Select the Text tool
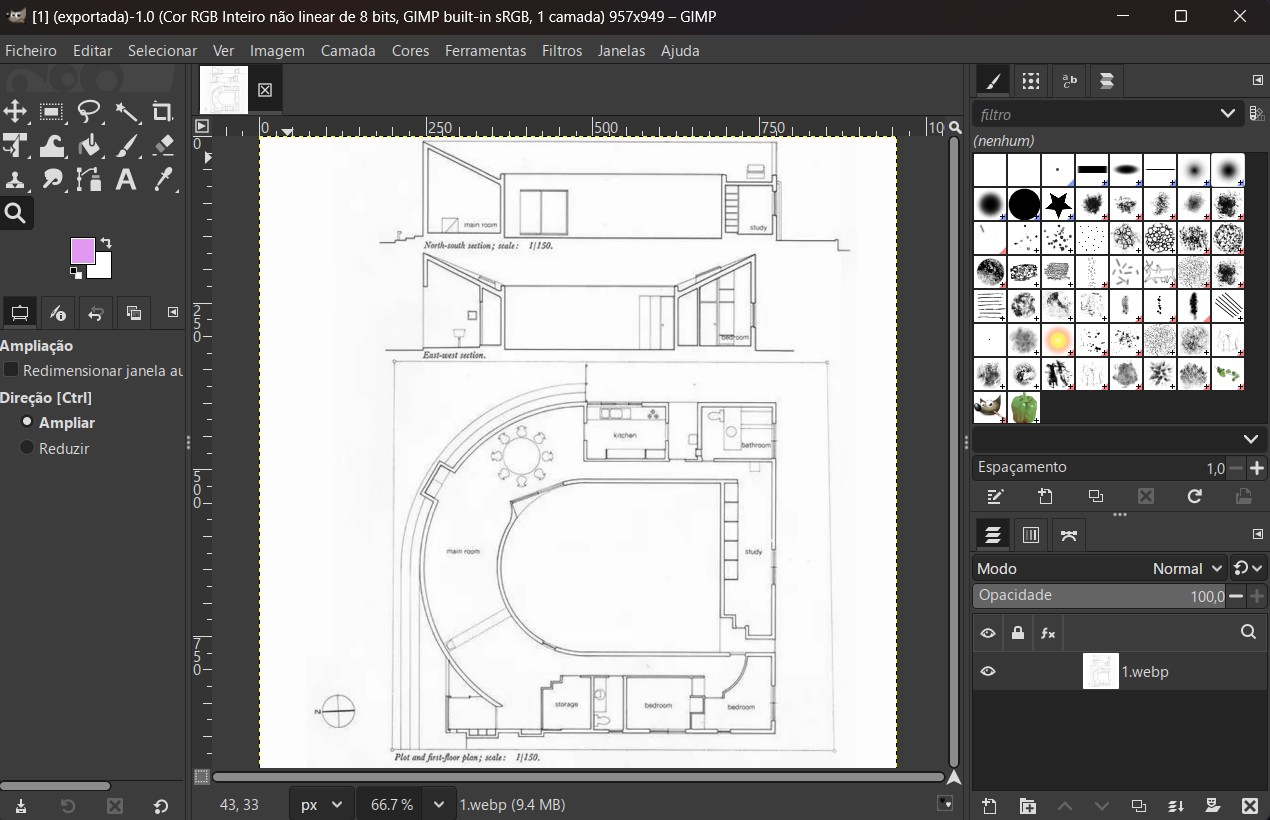Image resolution: width=1270 pixels, height=820 pixels. click(x=126, y=180)
